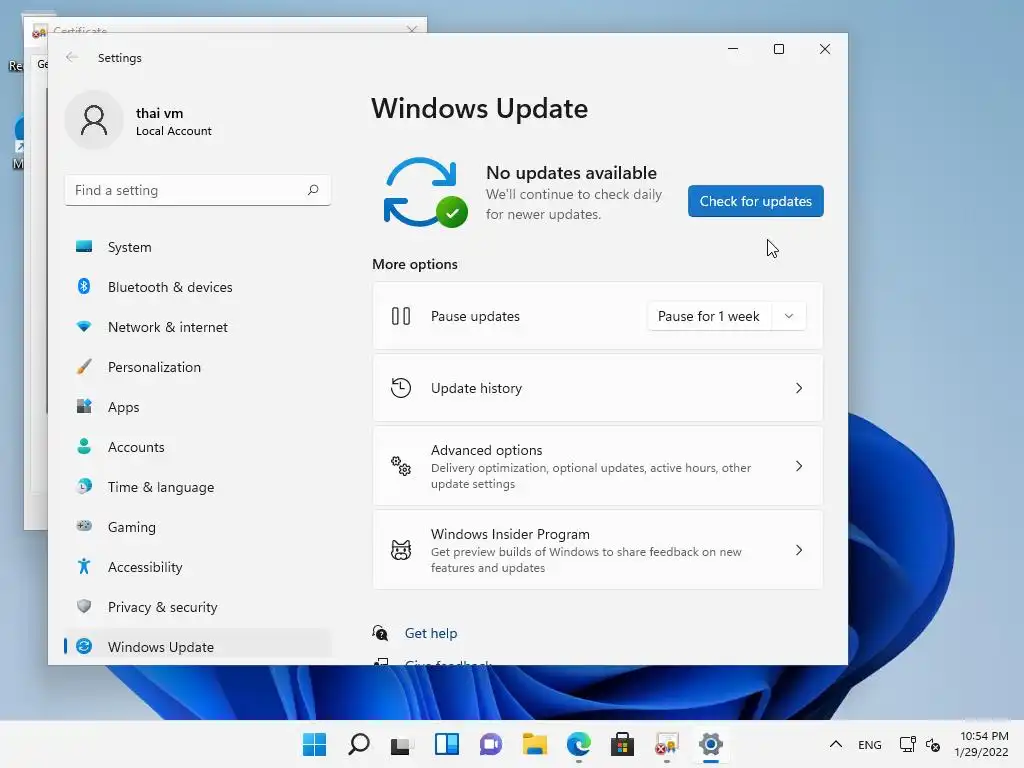
Task: Select Accounts label in sidebar
Action: point(136,447)
